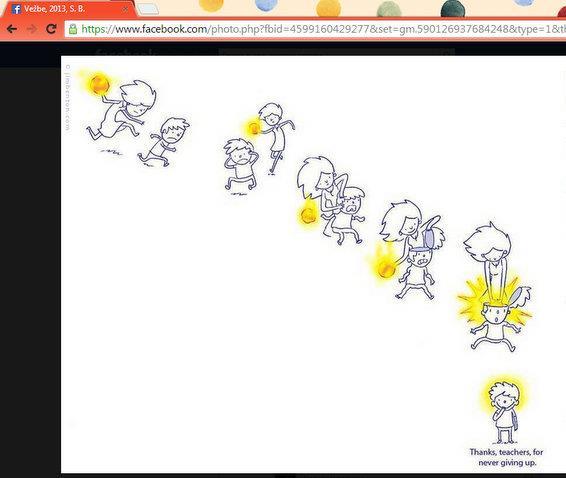Viewport: 566px width, 478px height.
Task: Click the boy covering his ears
Action: coord(240,166)
